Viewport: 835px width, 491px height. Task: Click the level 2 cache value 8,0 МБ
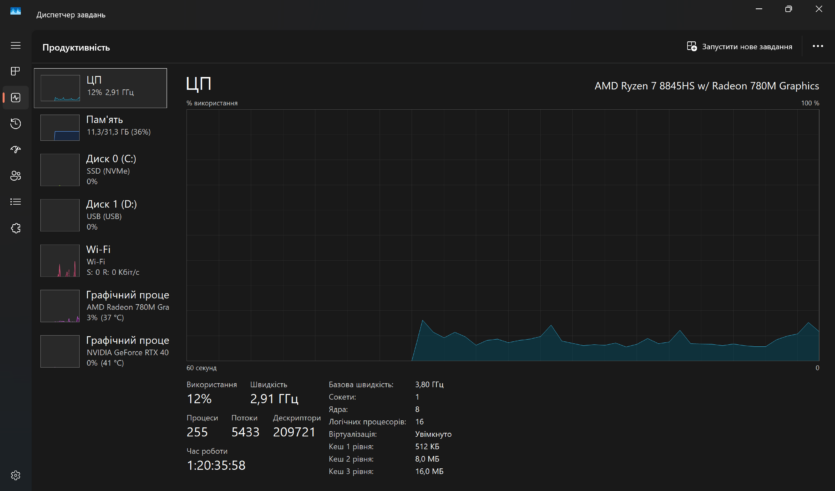click(x=427, y=459)
